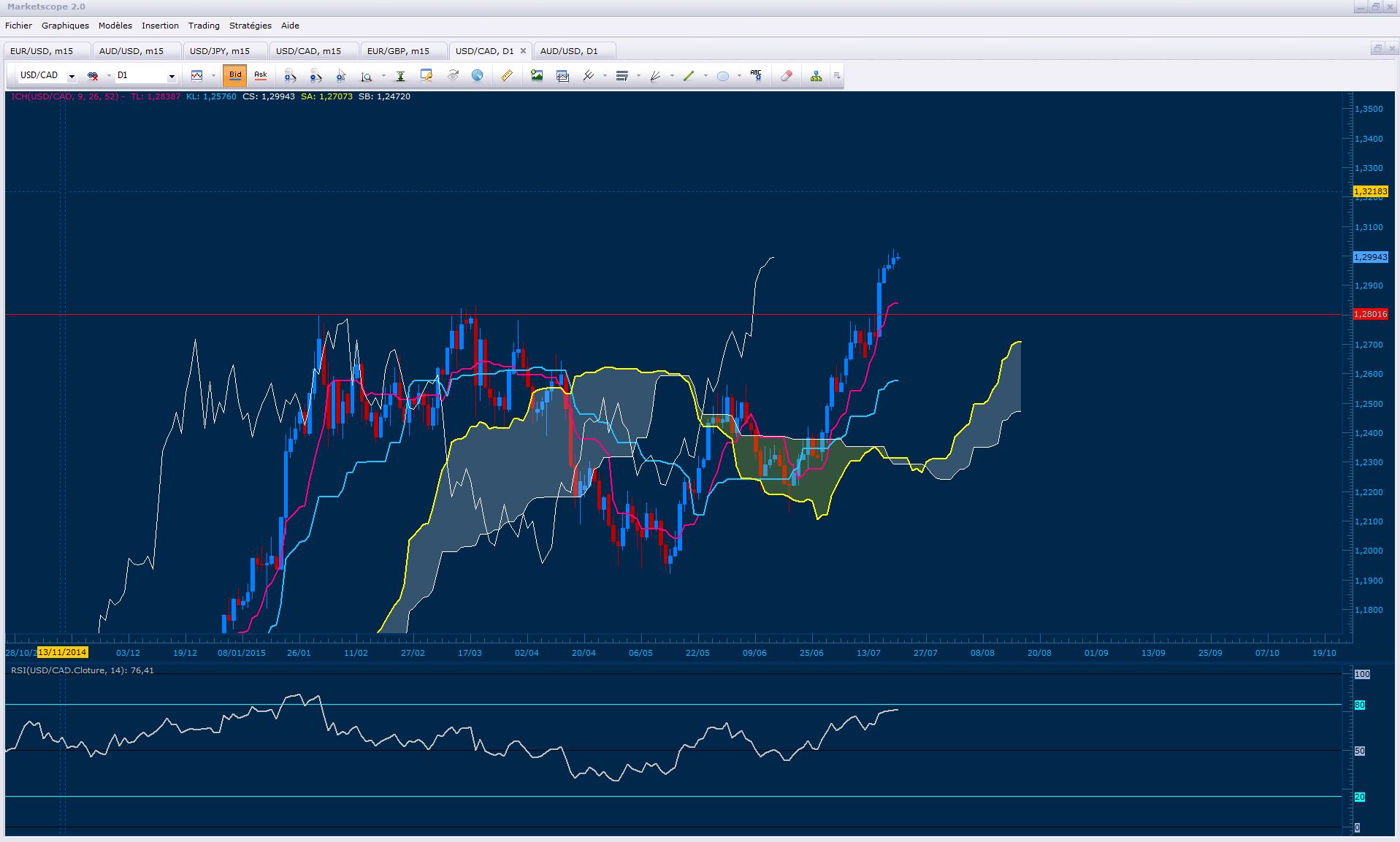Image resolution: width=1400 pixels, height=842 pixels.
Task: Click the chart note pin icon
Action: 426,75
